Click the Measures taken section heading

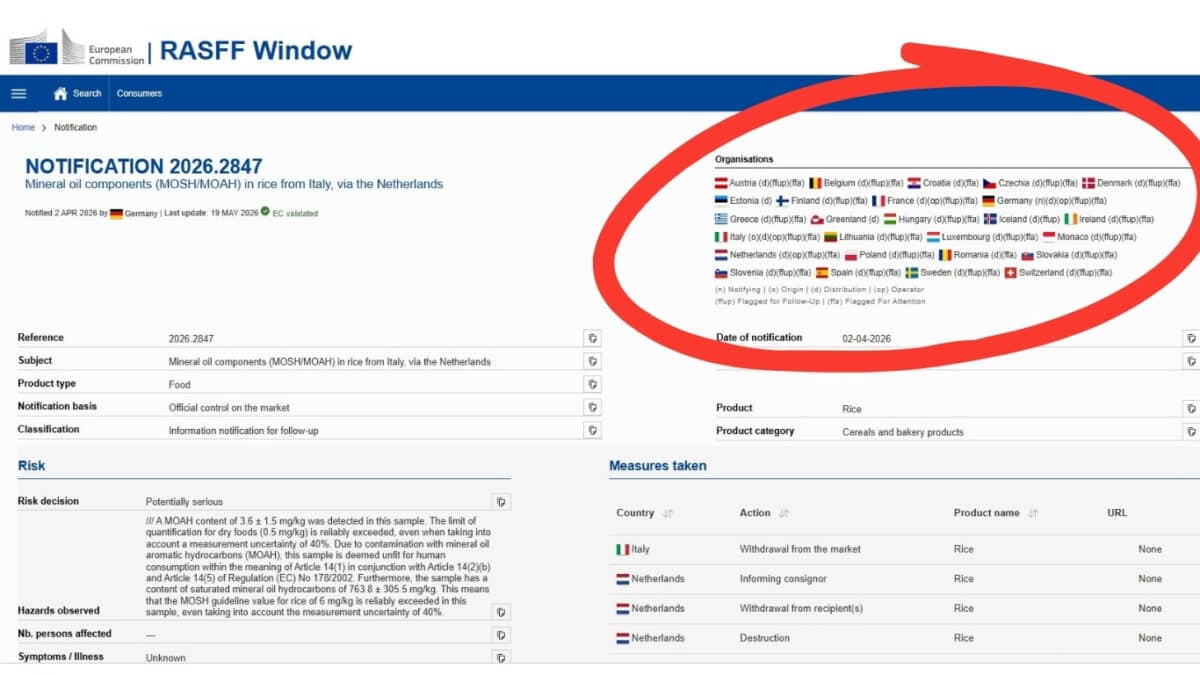click(658, 465)
